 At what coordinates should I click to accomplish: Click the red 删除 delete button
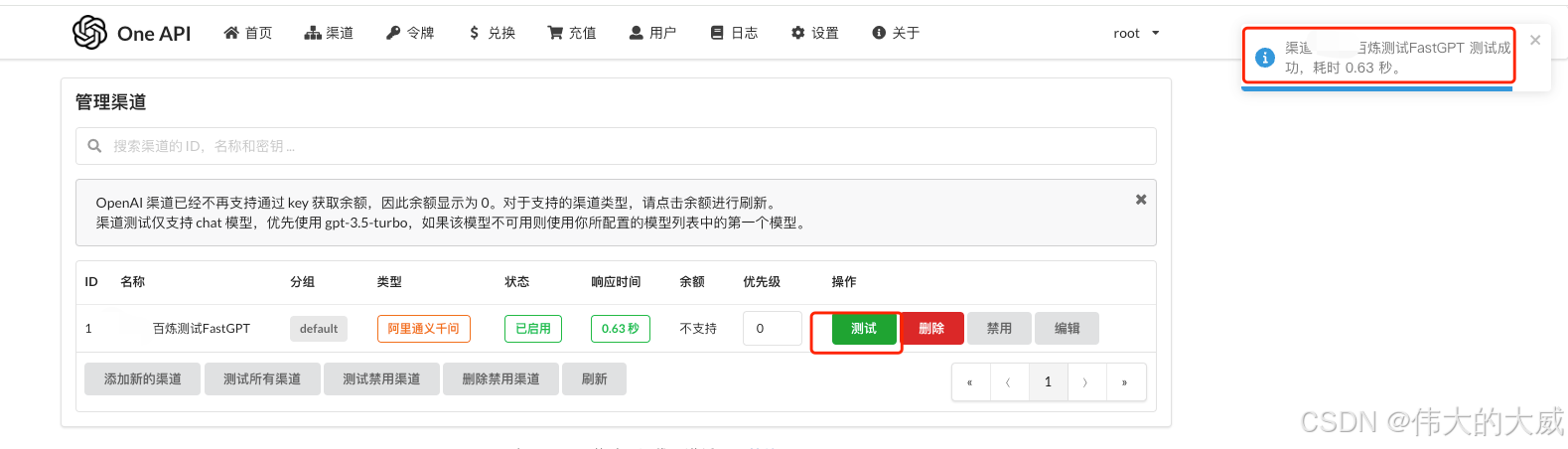pos(931,329)
